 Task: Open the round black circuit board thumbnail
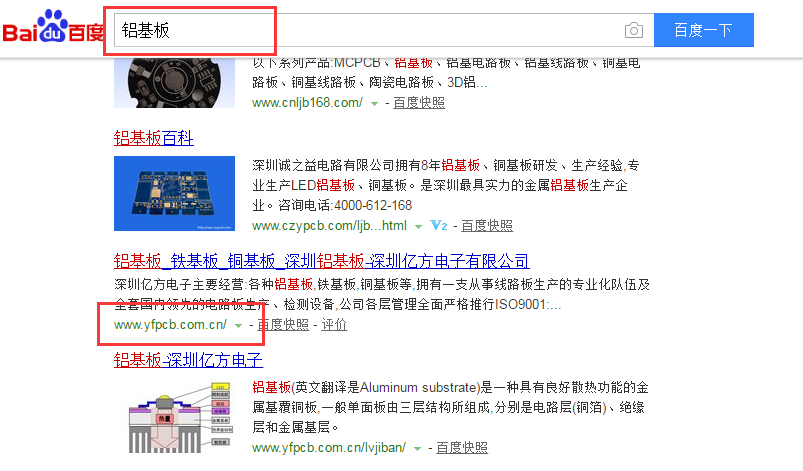coord(175,83)
